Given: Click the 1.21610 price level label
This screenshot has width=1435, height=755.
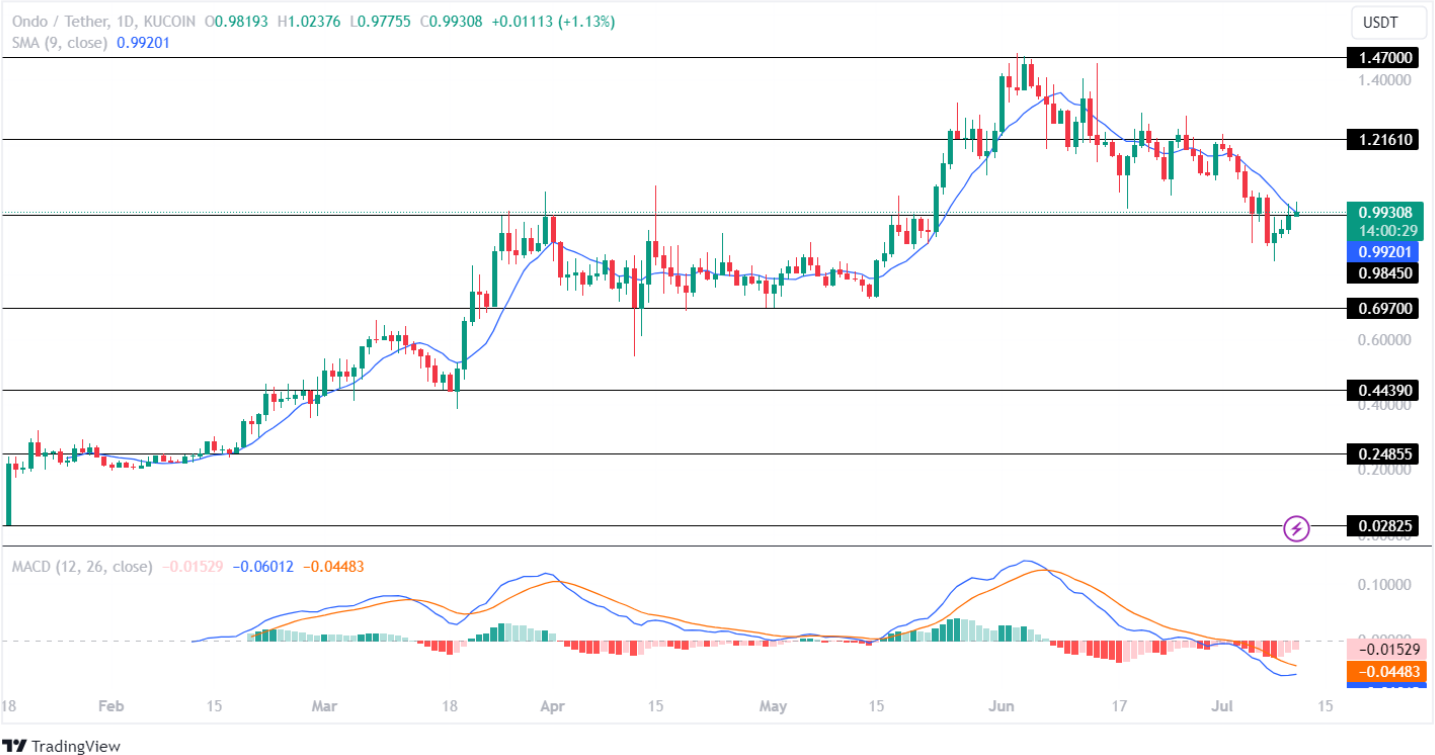Looking at the screenshot, I should click(1385, 140).
